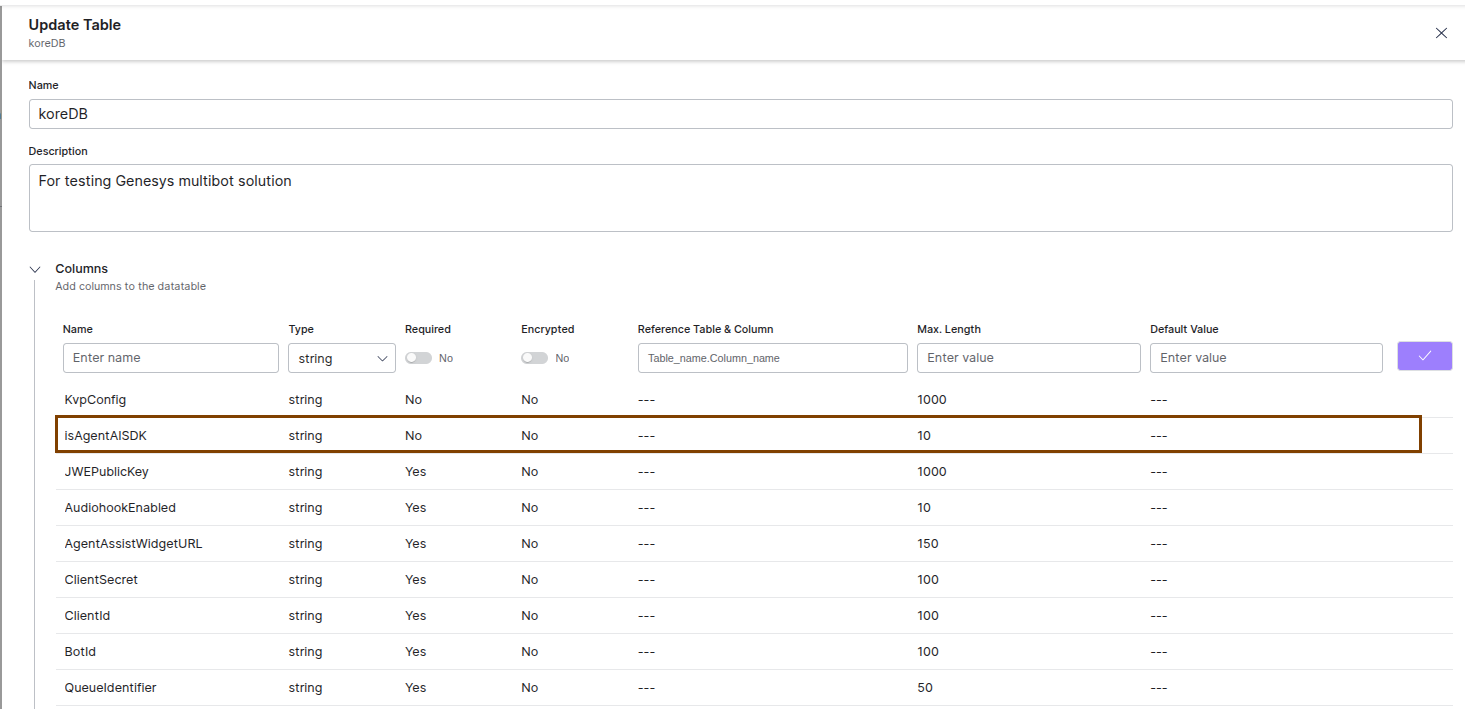Screen dimensions: 1465x709
Task: Click the table Name field
Action: [x=740, y=114]
